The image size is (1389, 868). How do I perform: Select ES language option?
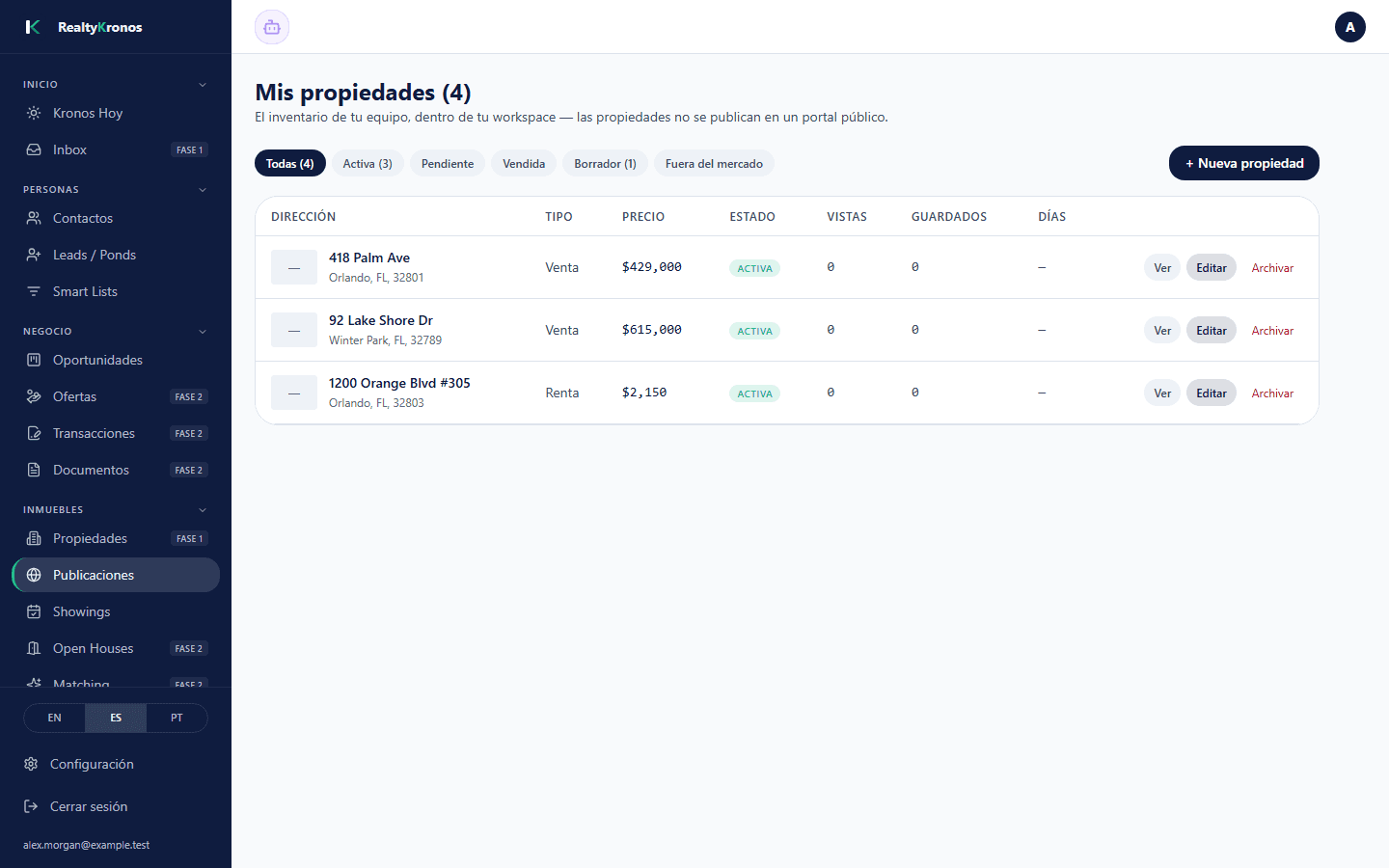click(116, 718)
